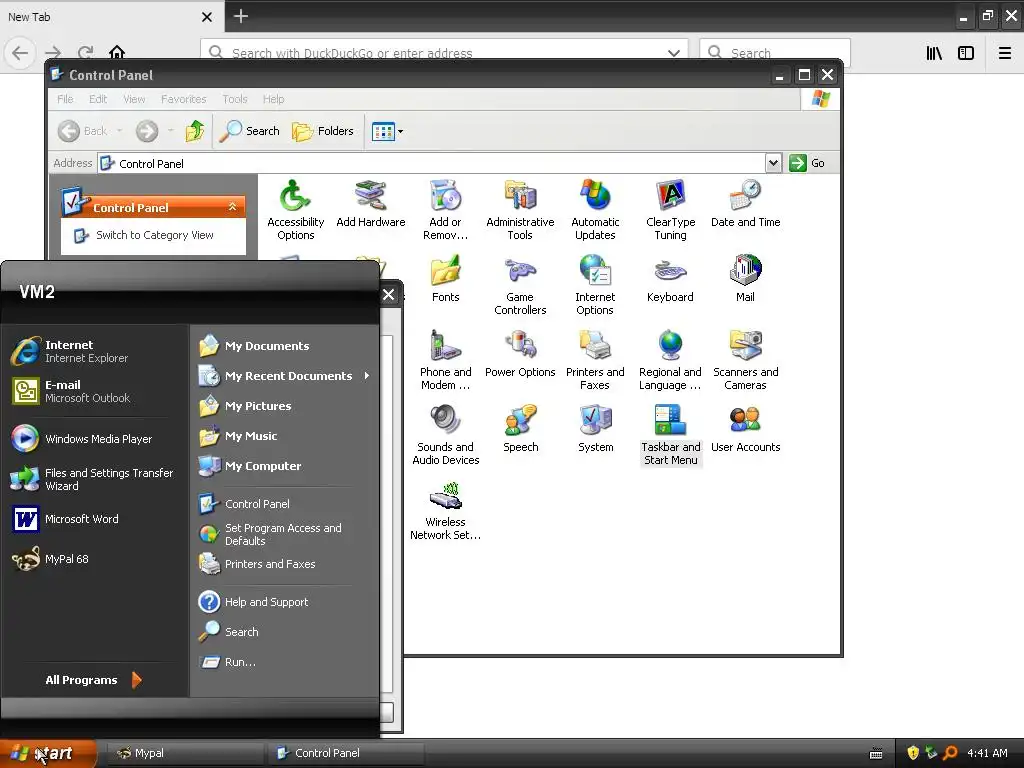
Task: Expand My Recent Documents submenu
Action: 285,376
